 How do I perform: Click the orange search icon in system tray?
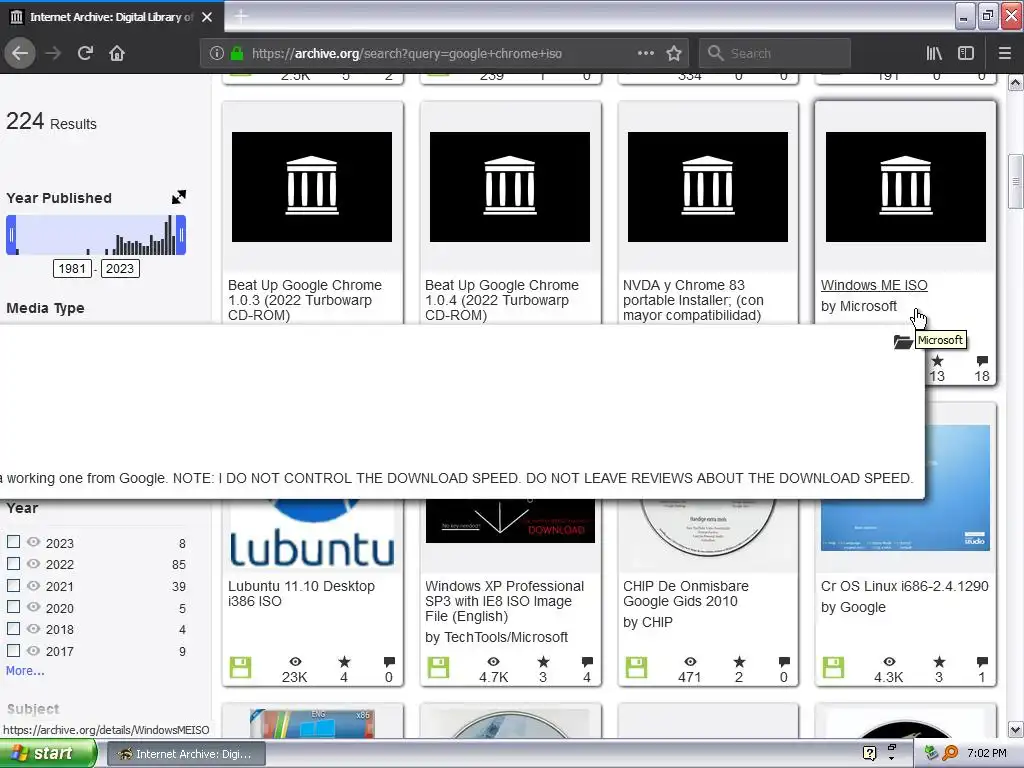(x=950, y=753)
